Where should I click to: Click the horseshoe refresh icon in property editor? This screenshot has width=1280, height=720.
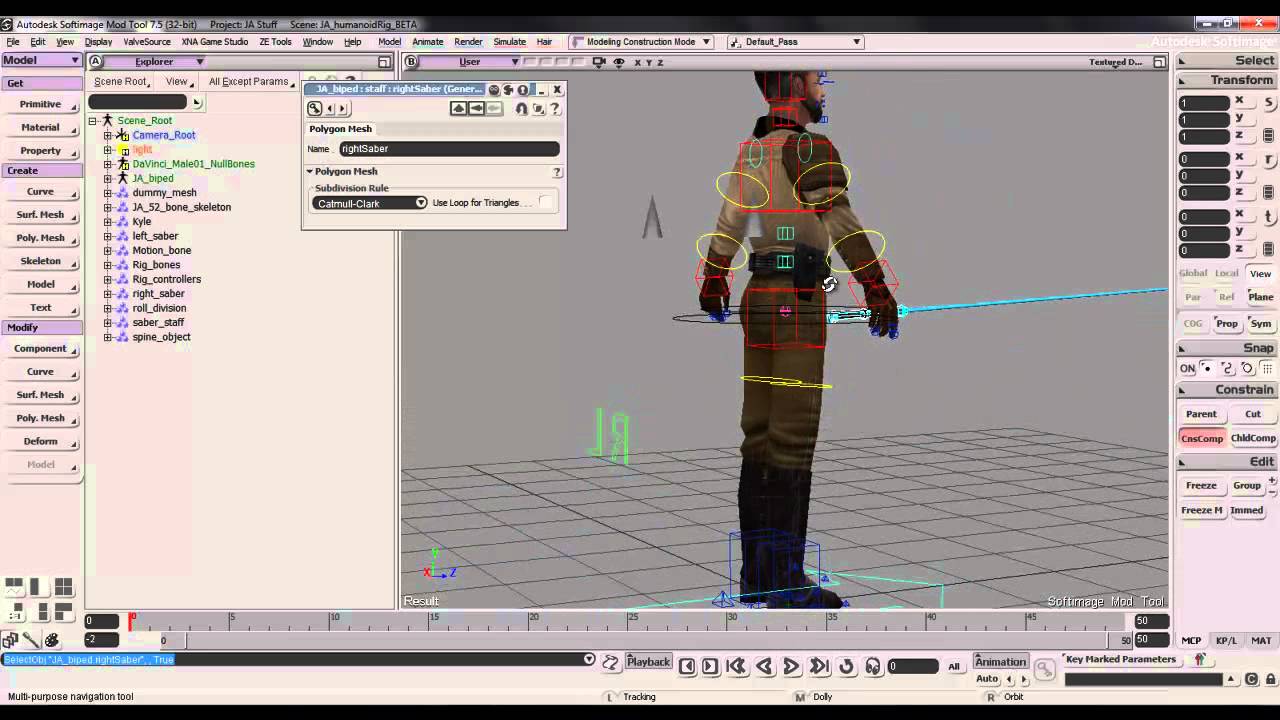(523, 109)
